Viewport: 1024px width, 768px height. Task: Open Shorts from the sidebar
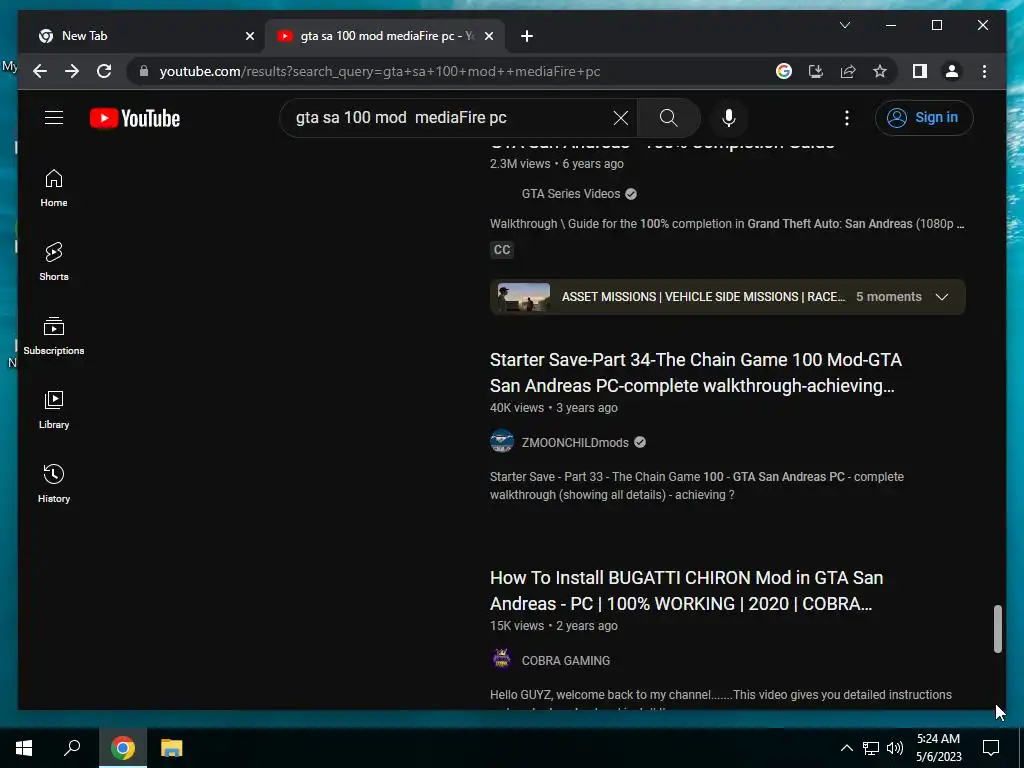(x=54, y=262)
